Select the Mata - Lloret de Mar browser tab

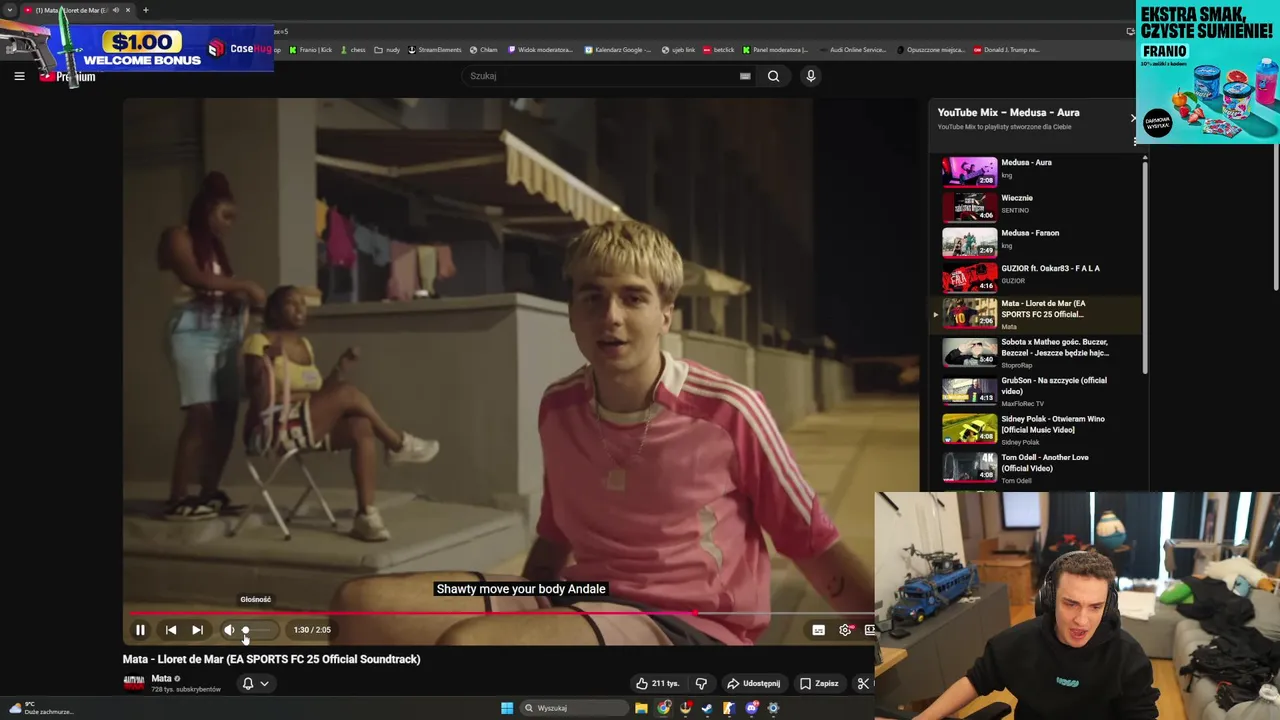(78, 10)
